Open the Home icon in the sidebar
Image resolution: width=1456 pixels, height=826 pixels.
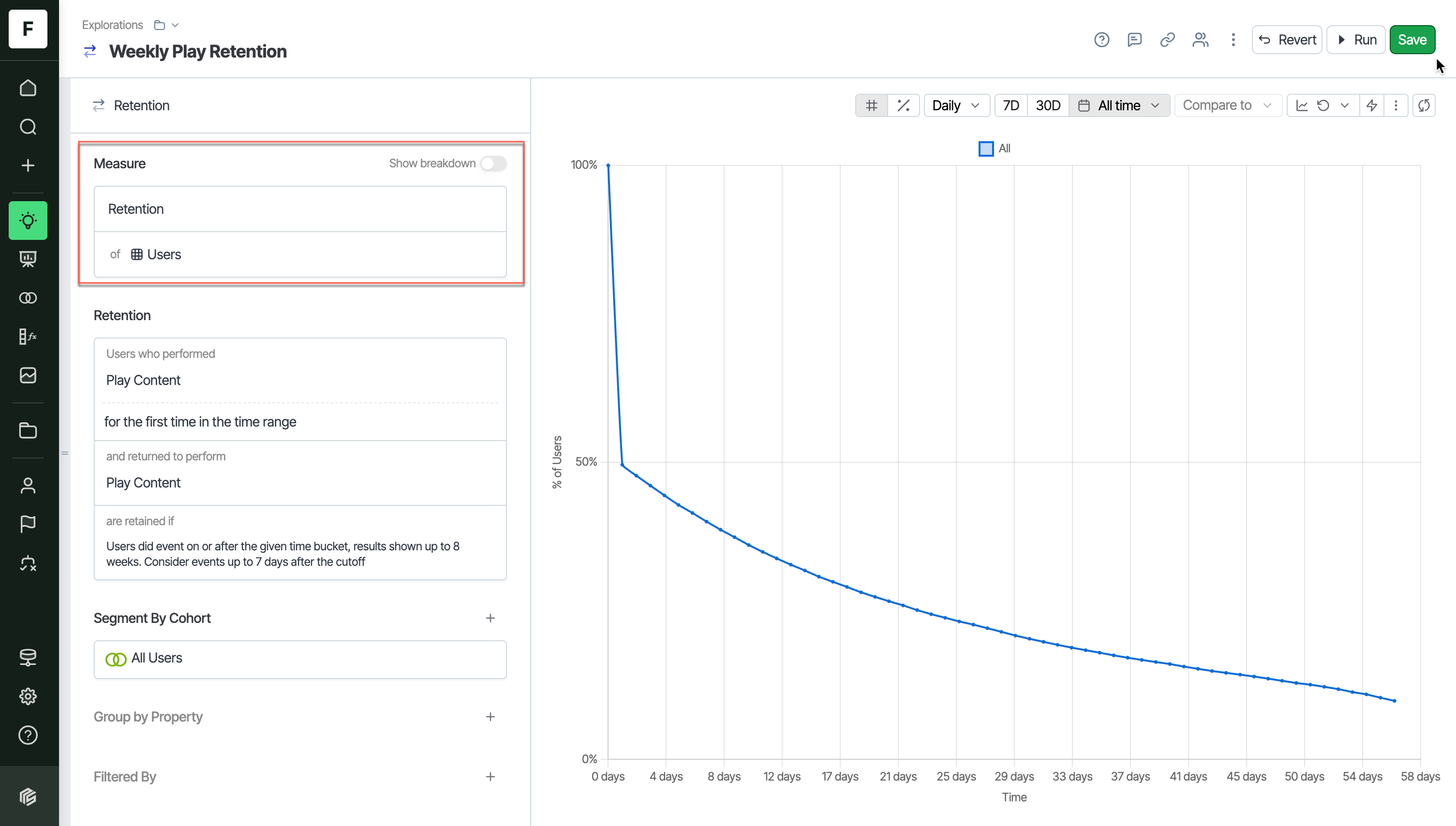click(28, 88)
